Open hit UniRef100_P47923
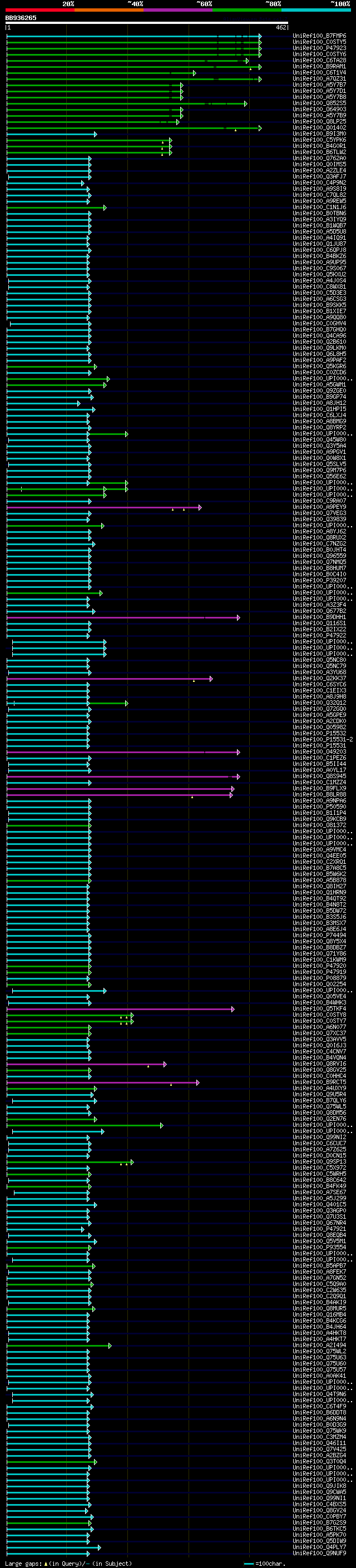Image resolution: width=356 pixels, height=1568 pixels. point(319,48)
